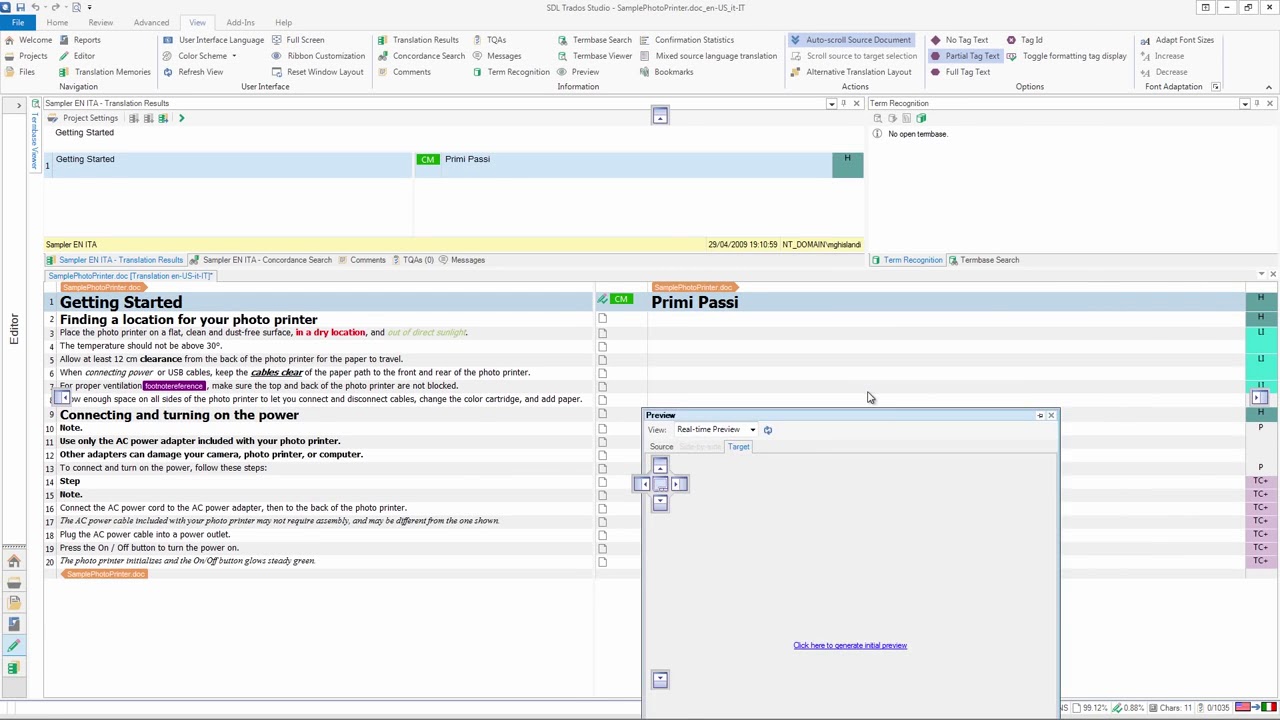Select Tag Id display option
1280x720 pixels.
[x=1024, y=40]
